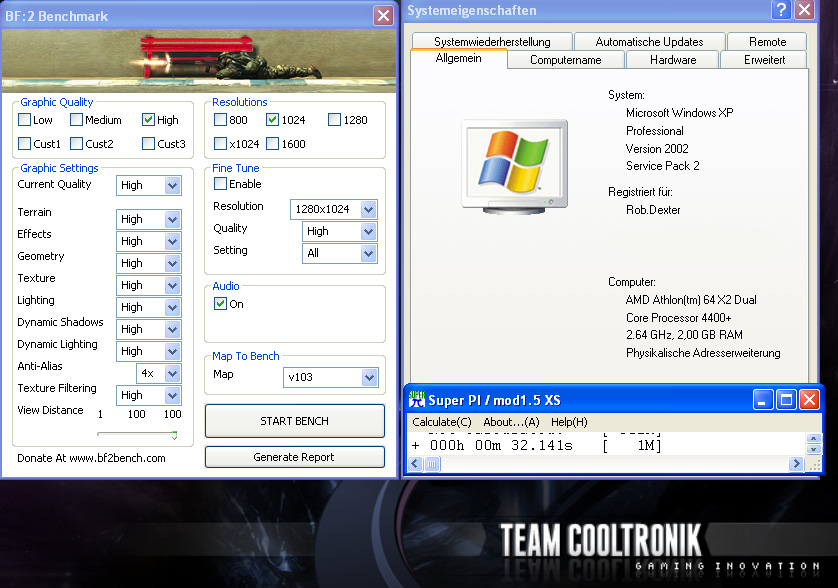
Task: Switch to the Erweitert tab
Action: coord(764,60)
